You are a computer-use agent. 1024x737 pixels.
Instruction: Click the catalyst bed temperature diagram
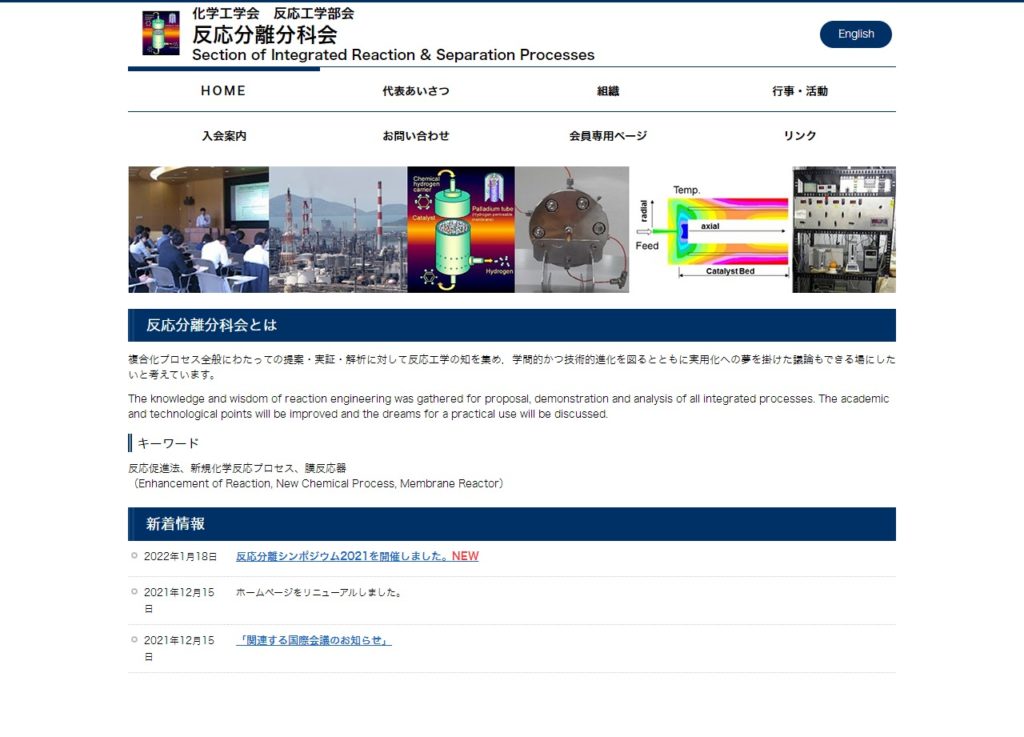[x=711, y=232]
